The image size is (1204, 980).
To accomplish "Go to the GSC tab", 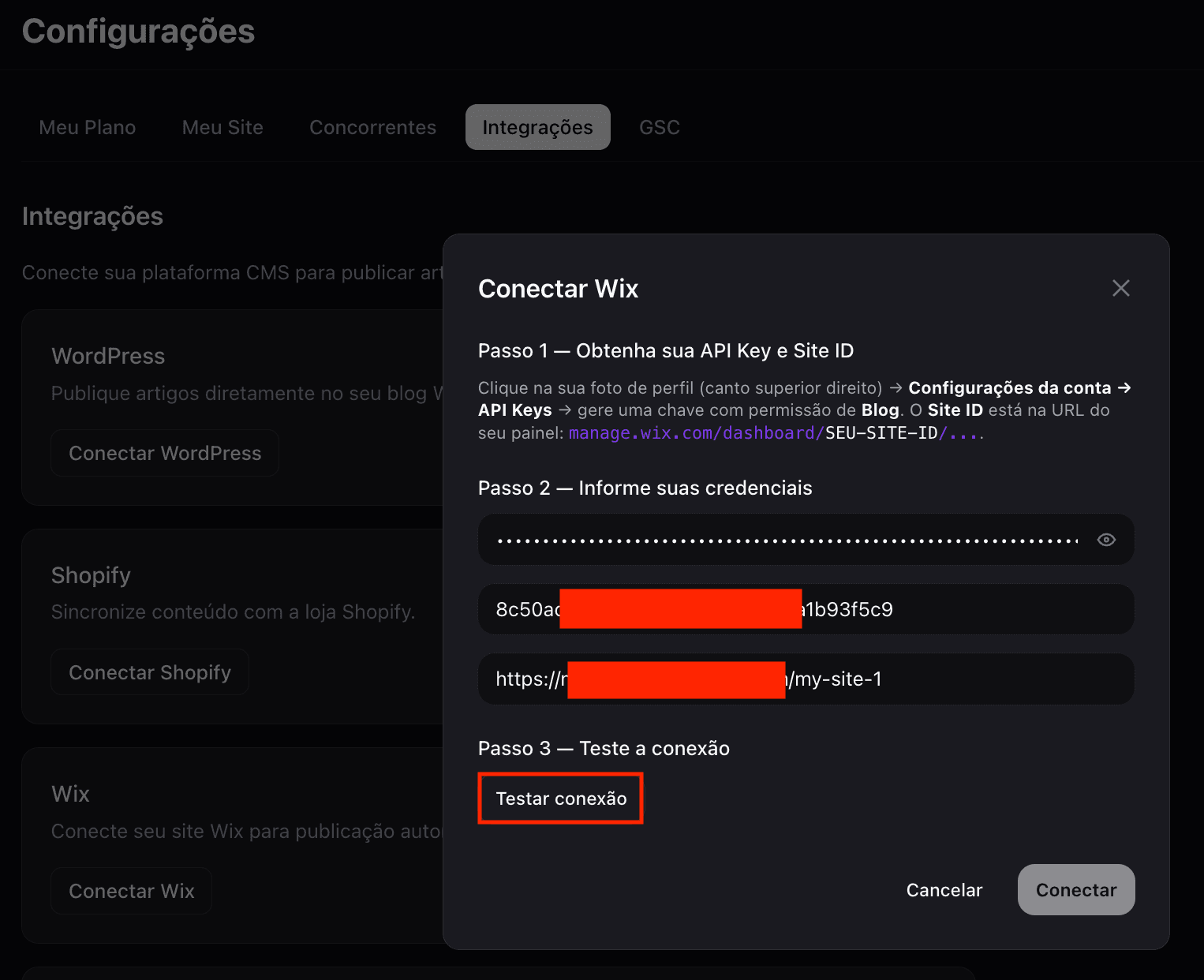I will (660, 127).
